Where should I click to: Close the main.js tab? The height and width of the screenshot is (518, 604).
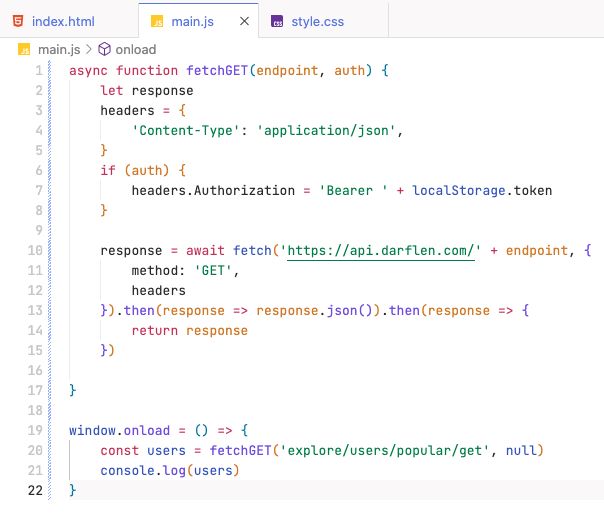[x=244, y=21]
